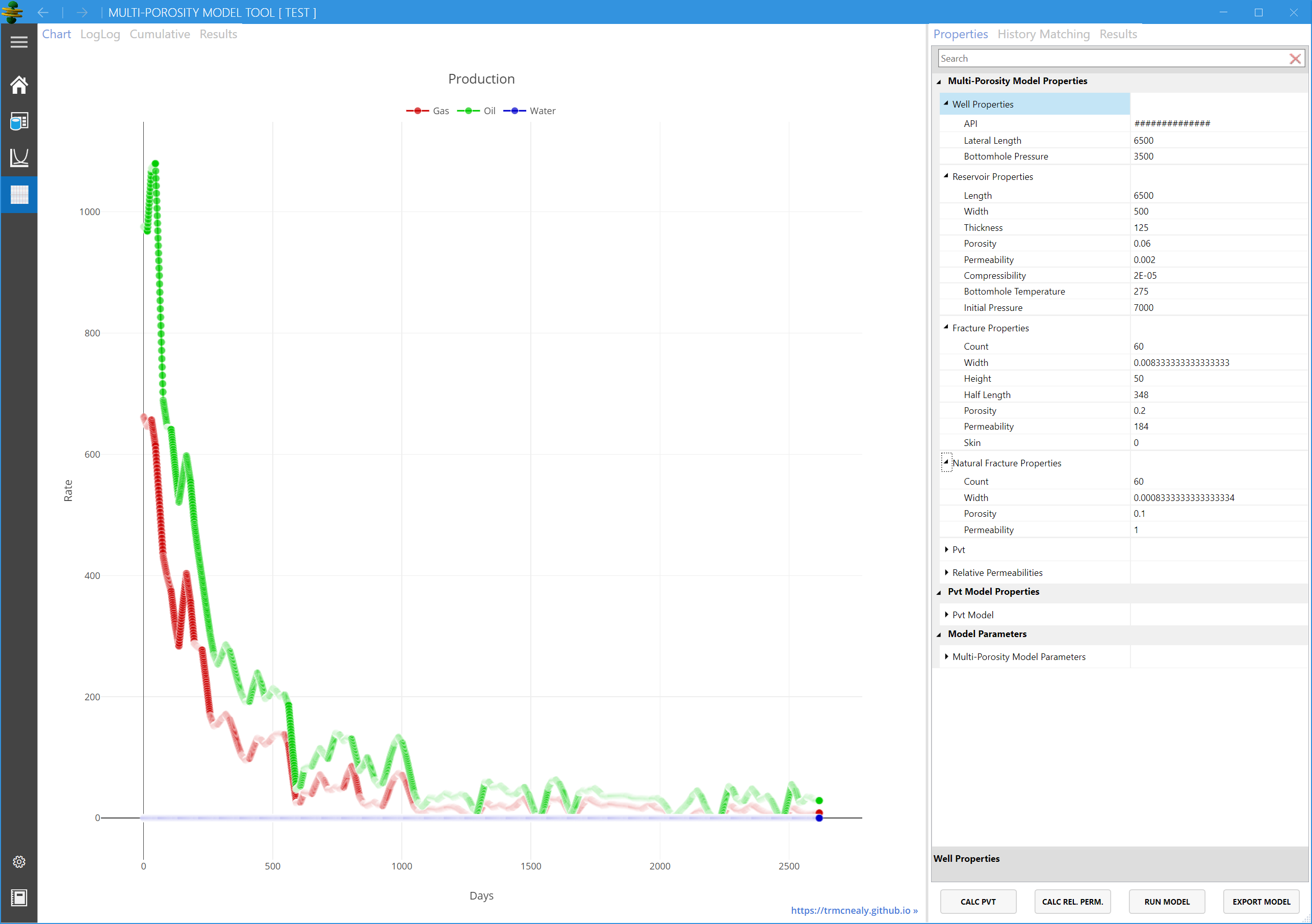
Task: Open the History Matching tab
Action: [x=1043, y=34]
